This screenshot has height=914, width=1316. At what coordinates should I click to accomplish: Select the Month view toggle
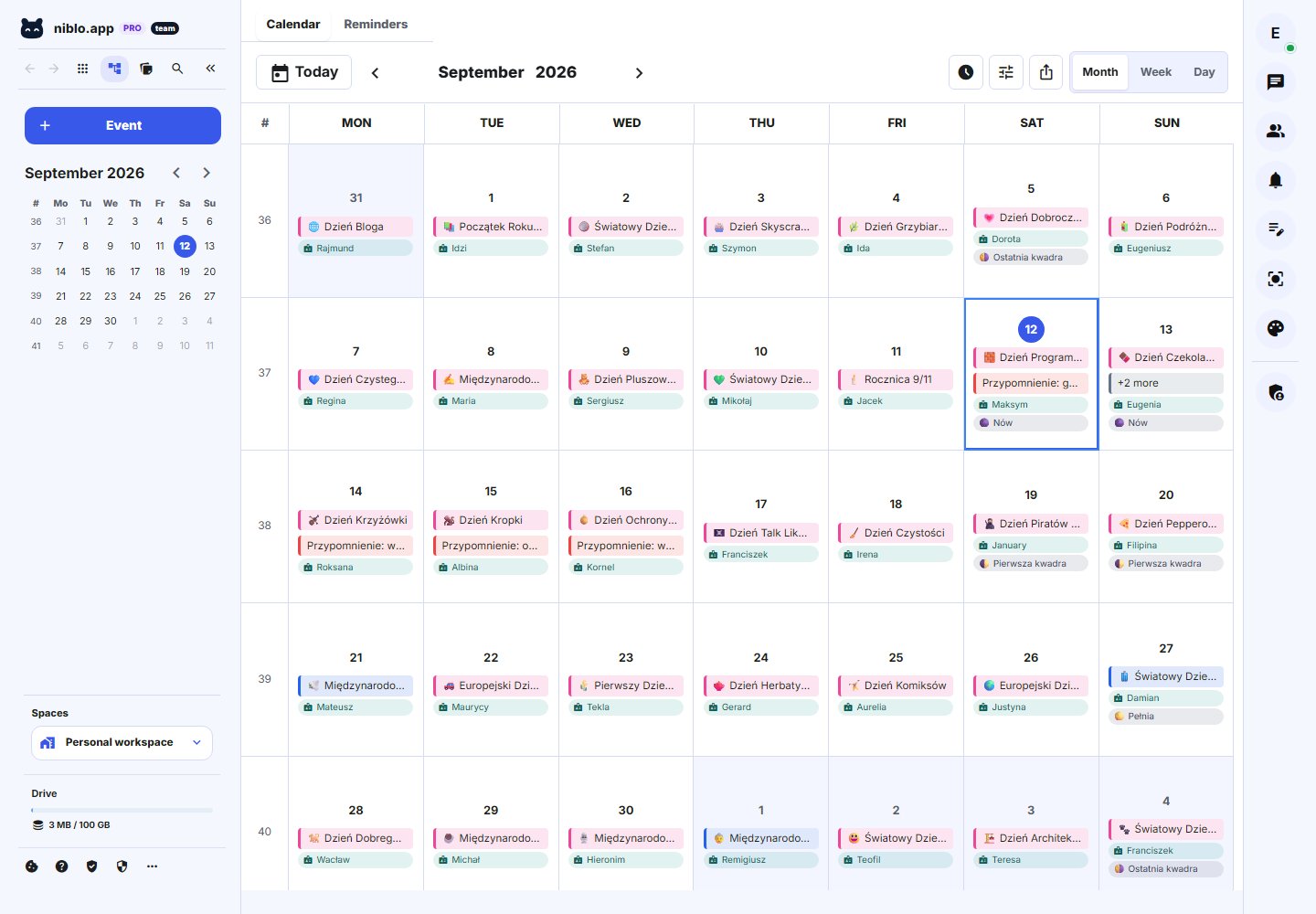(x=1100, y=72)
